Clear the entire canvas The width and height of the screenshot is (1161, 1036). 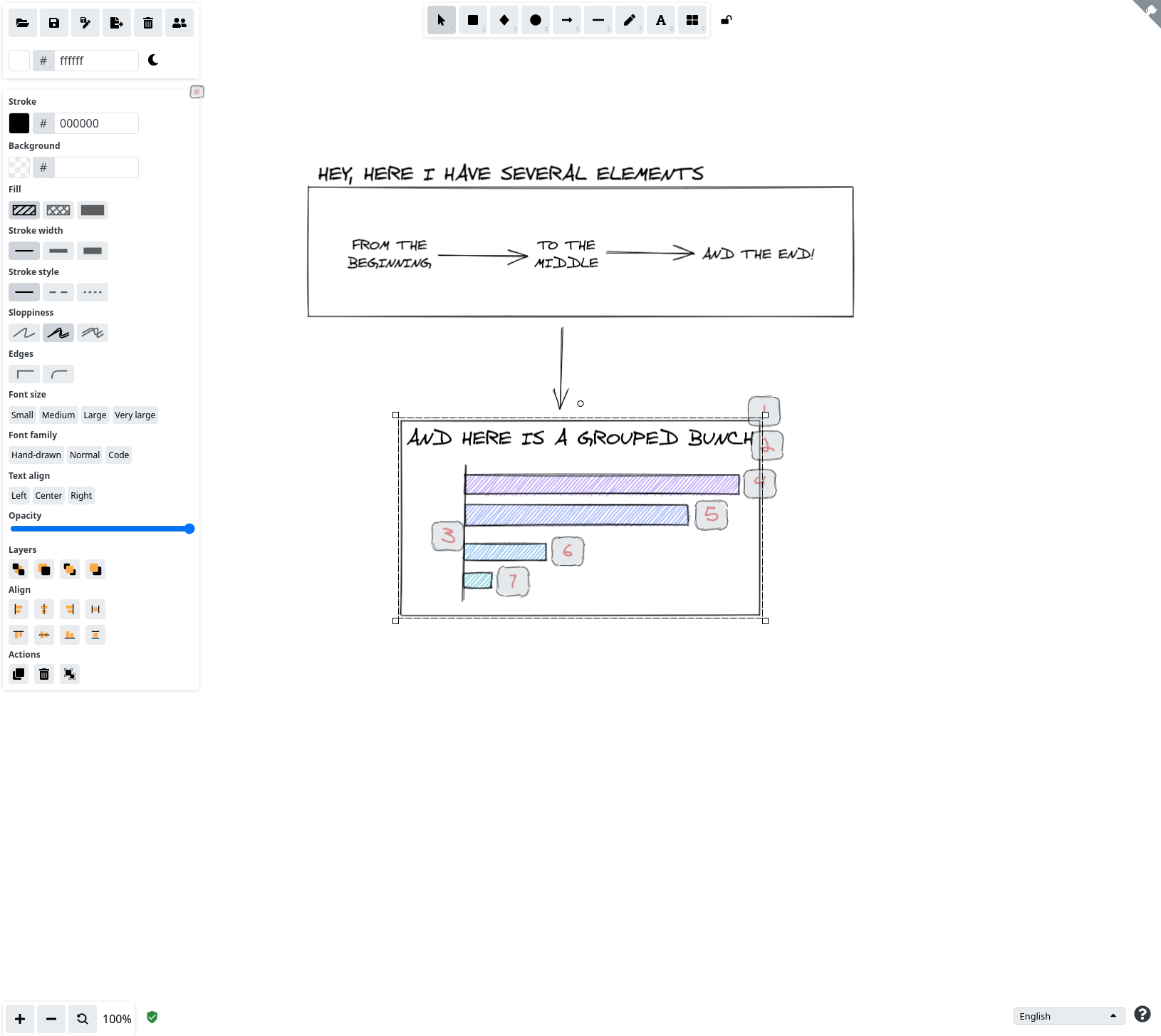(x=148, y=22)
